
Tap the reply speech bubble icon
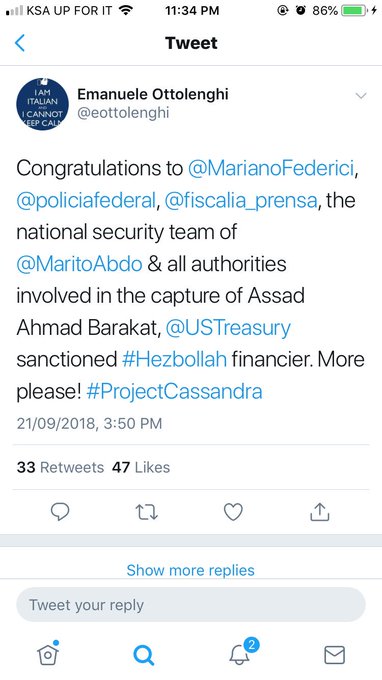coord(60,512)
